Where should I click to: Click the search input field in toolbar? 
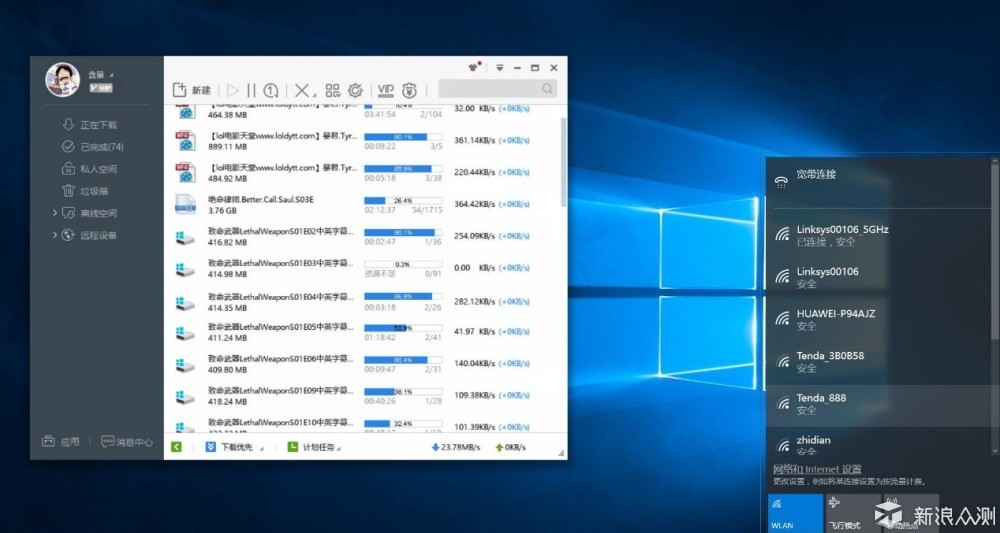tap(497, 89)
